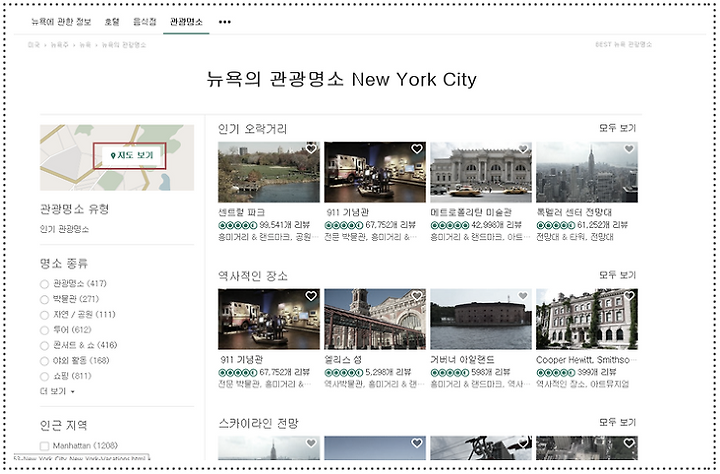Image resolution: width=720 pixels, height=474 pixels.
Task: Click 61,252개 리뷰 review count
Action: (602, 225)
